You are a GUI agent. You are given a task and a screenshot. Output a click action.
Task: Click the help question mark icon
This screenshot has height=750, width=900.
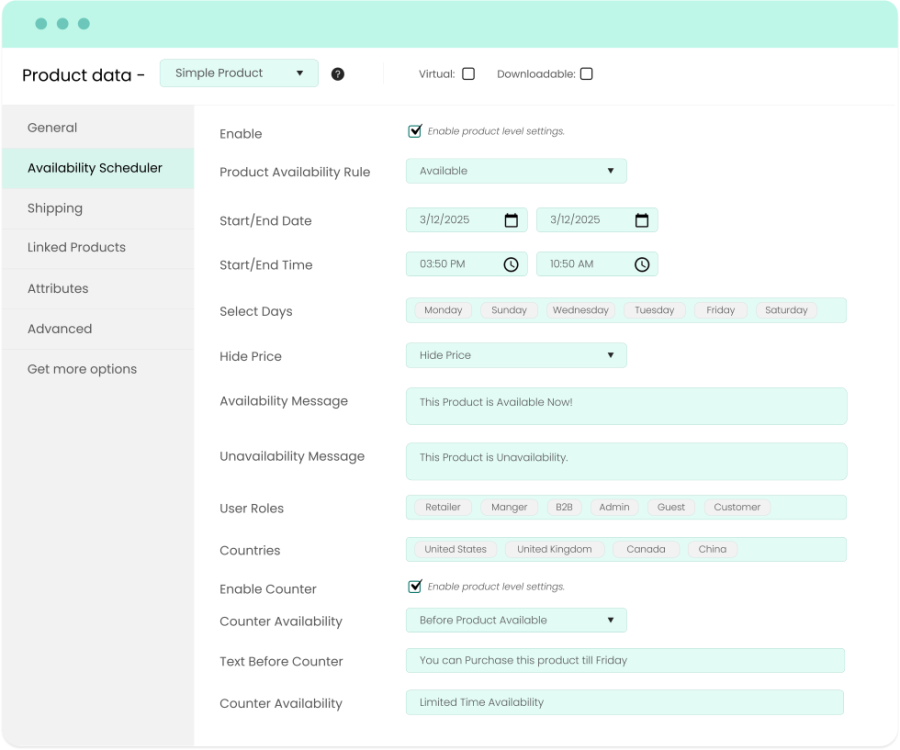(338, 74)
